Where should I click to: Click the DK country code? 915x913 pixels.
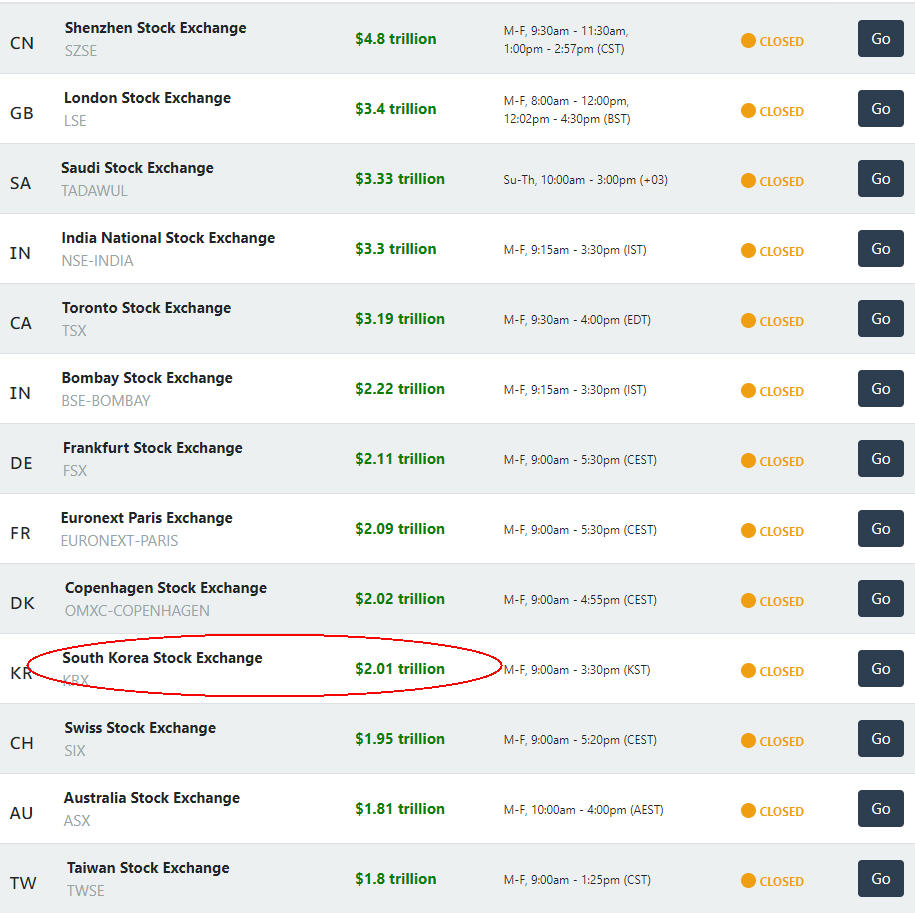[x=22, y=603]
